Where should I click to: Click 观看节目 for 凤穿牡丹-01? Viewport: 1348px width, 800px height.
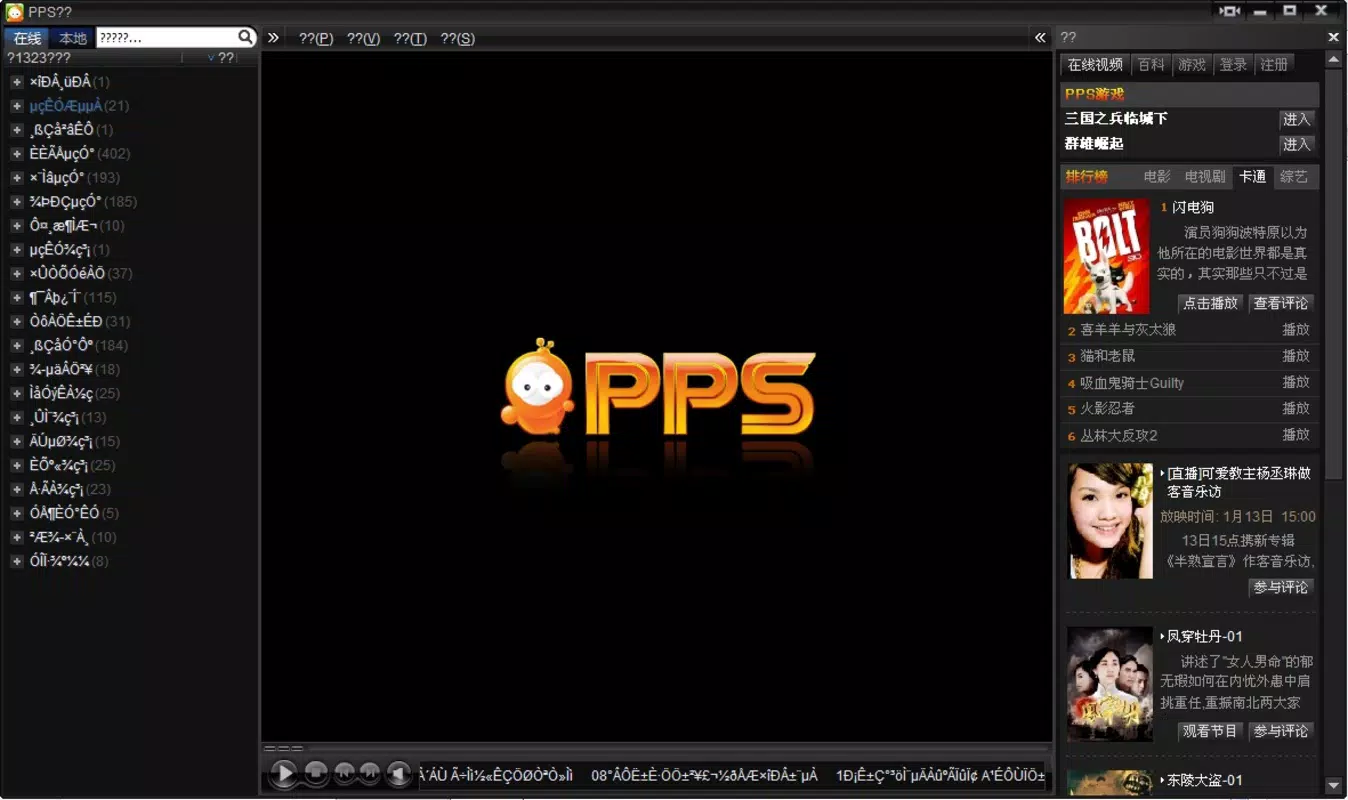point(1211,731)
